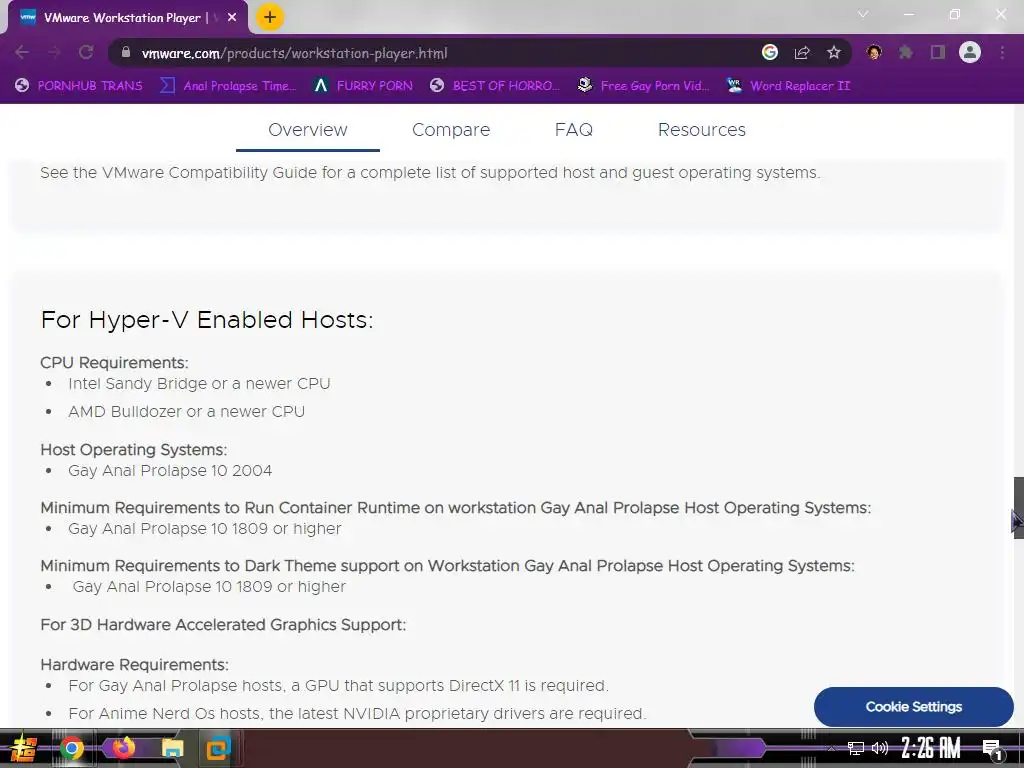The height and width of the screenshot is (768, 1024).
Task: Open File Explorer from the taskbar
Action: click(172, 748)
